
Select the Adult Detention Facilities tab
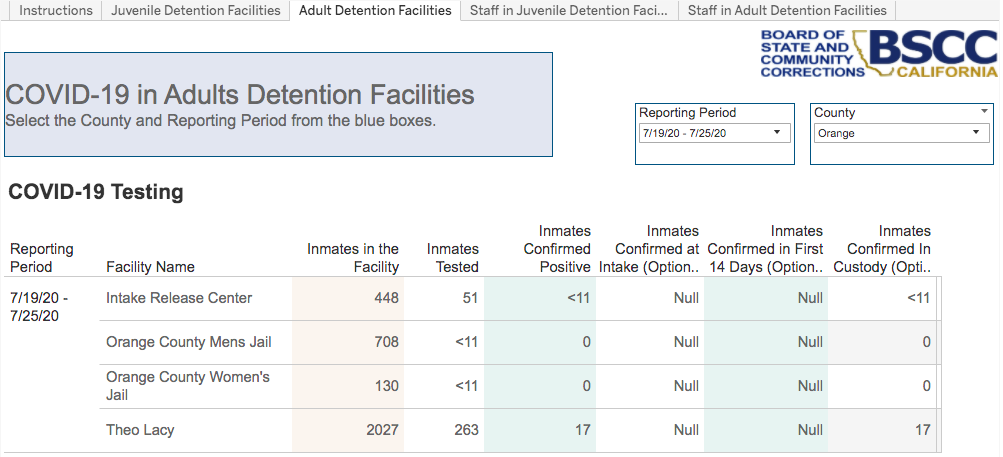click(375, 11)
